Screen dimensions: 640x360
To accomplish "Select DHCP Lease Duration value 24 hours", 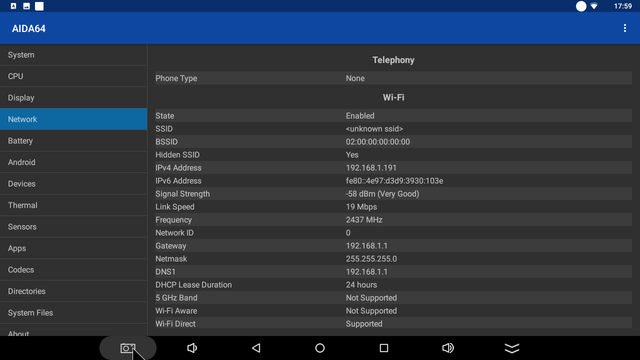I will tap(361, 285).
